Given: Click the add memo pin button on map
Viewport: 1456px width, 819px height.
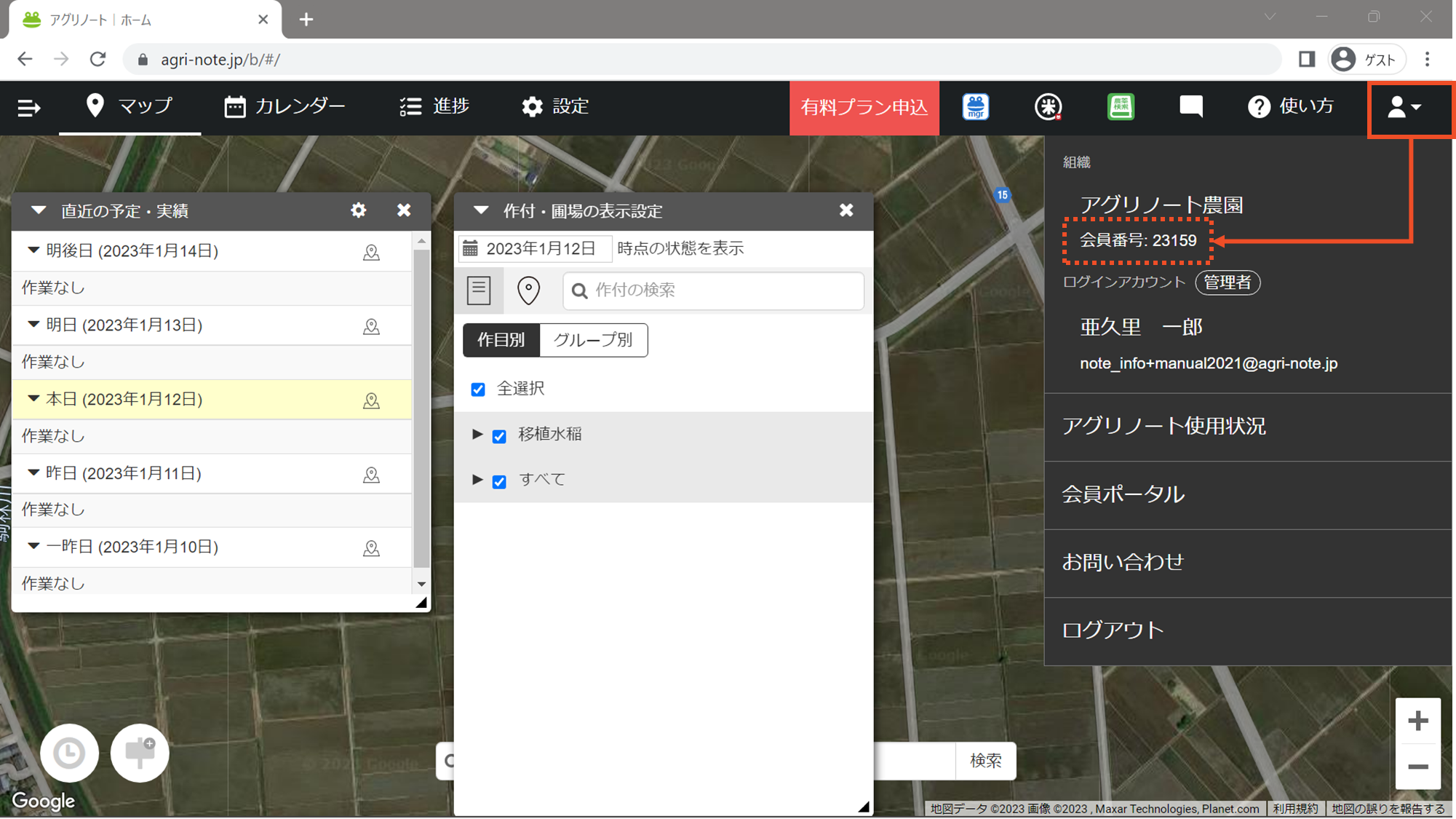Looking at the screenshot, I should [140, 753].
